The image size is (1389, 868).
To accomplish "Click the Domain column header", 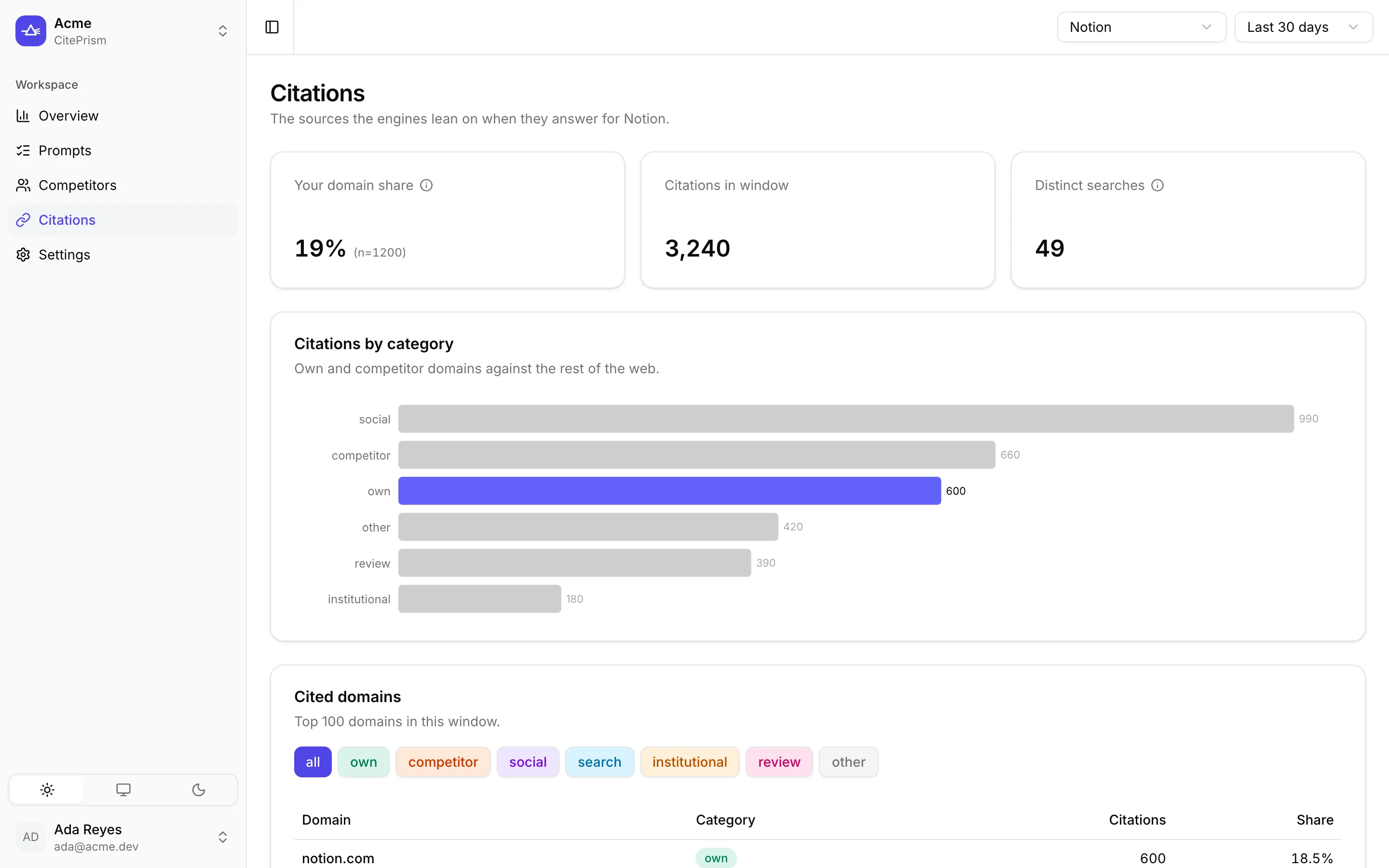I will tap(326, 820).
